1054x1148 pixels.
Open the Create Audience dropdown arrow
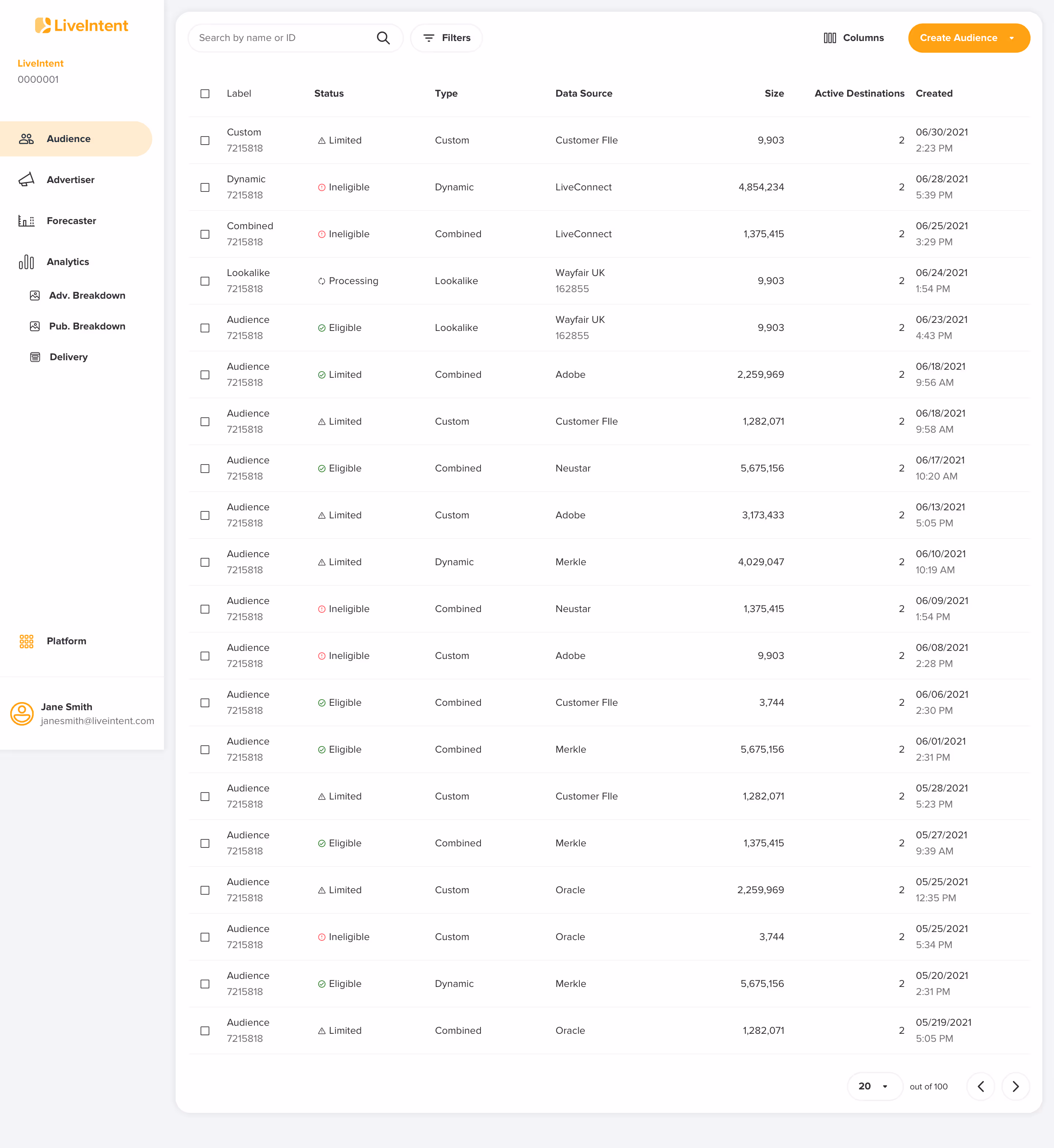point(1012,38)
